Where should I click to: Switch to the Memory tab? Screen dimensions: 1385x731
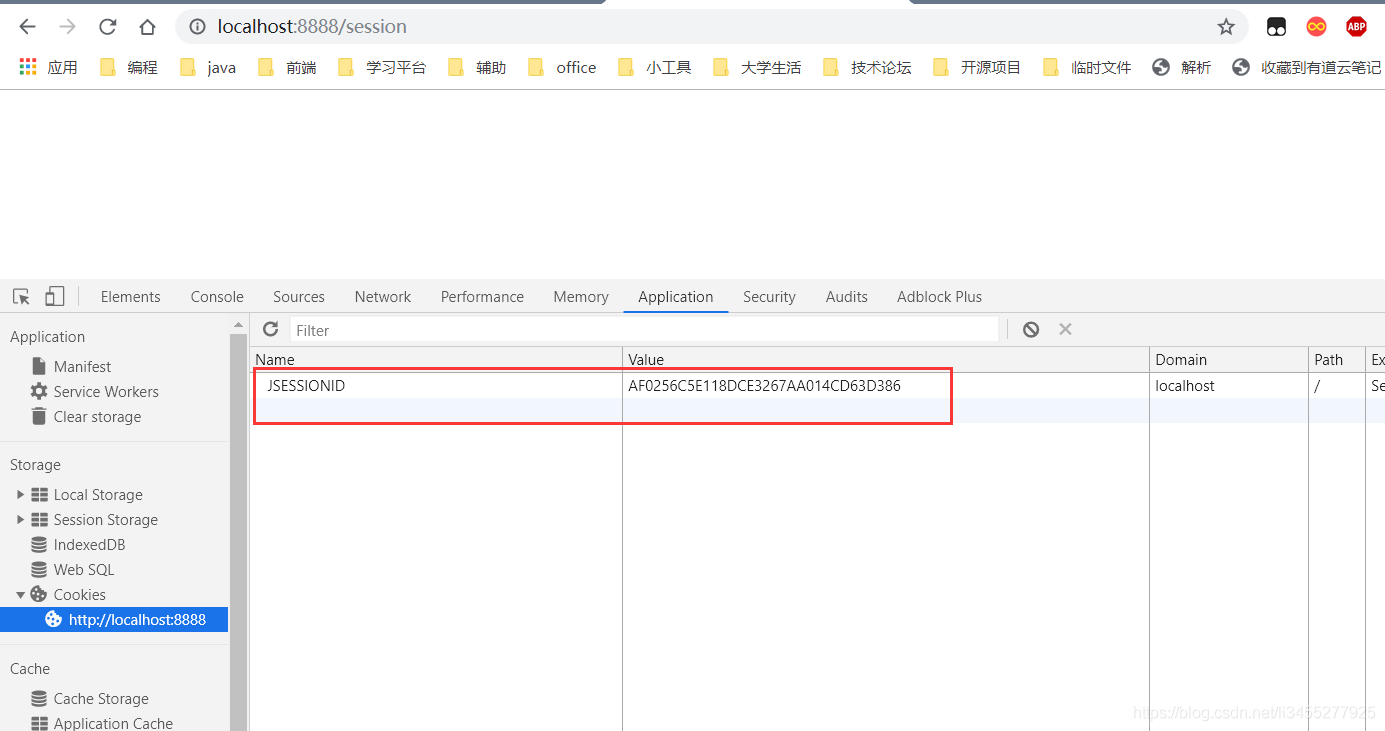click(581, 297)
